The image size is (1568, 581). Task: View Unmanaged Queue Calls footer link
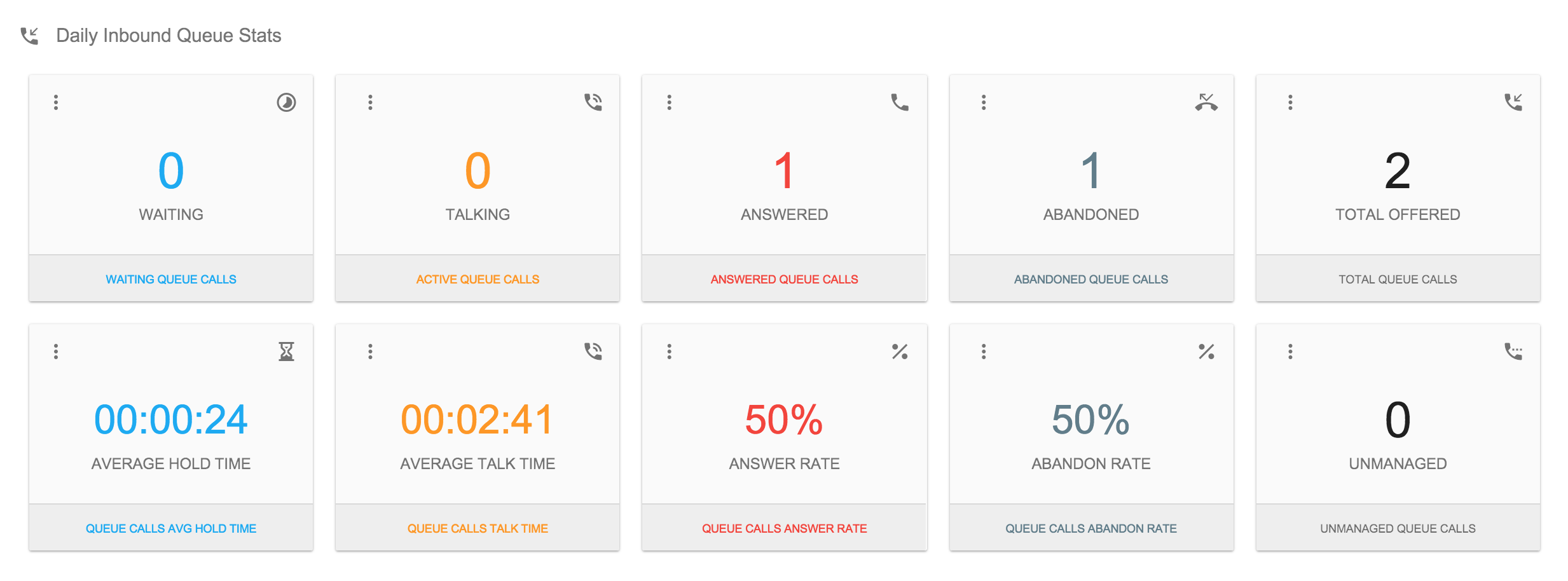(x=1398, y=528)
